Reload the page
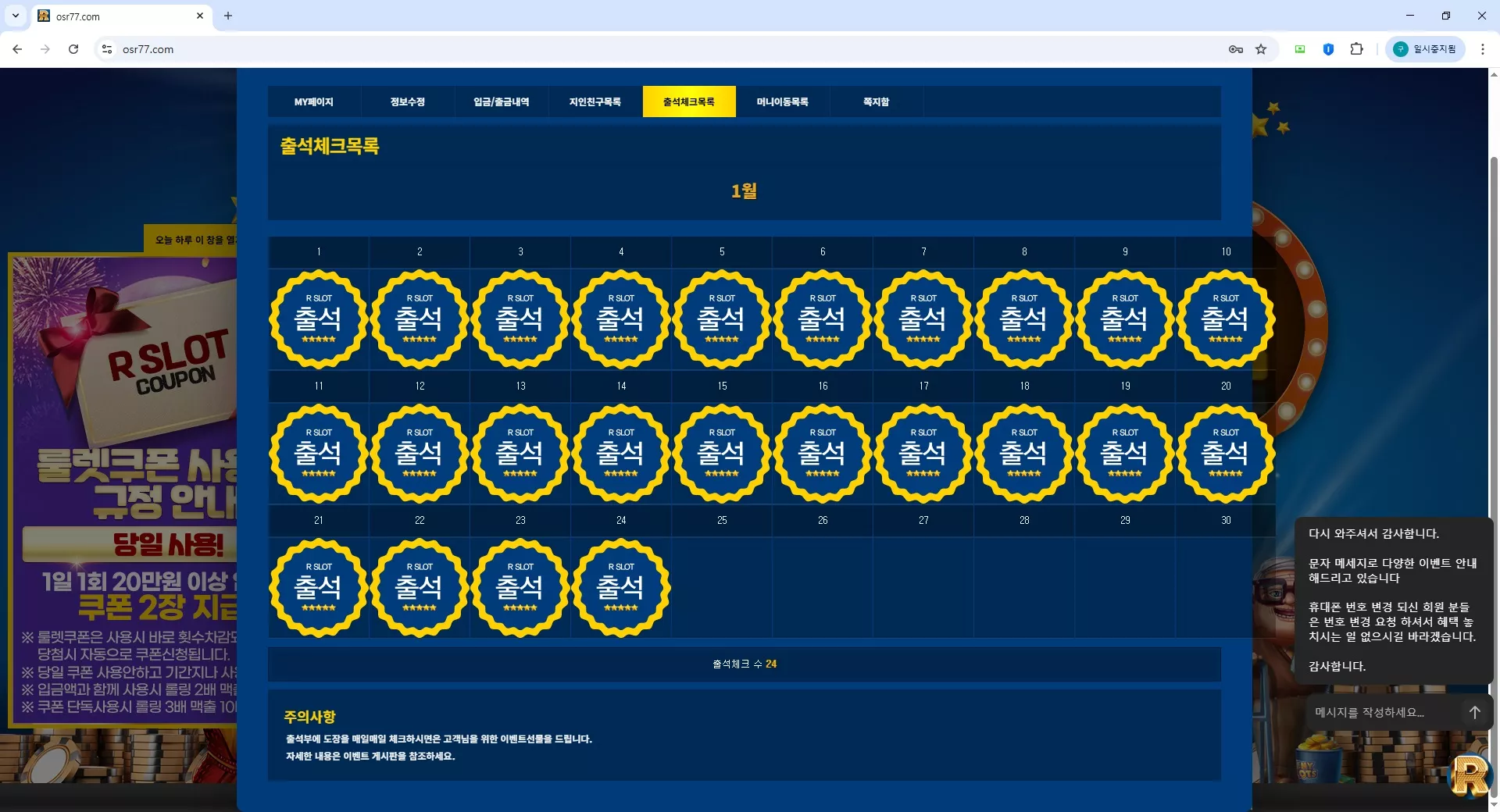 [73, 49]
